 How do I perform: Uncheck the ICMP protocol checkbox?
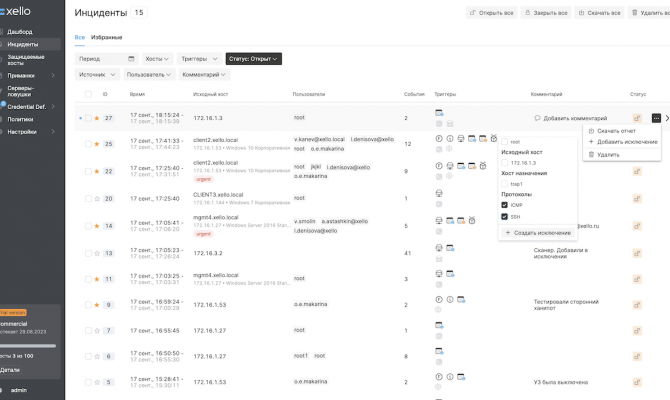(505, 205)
